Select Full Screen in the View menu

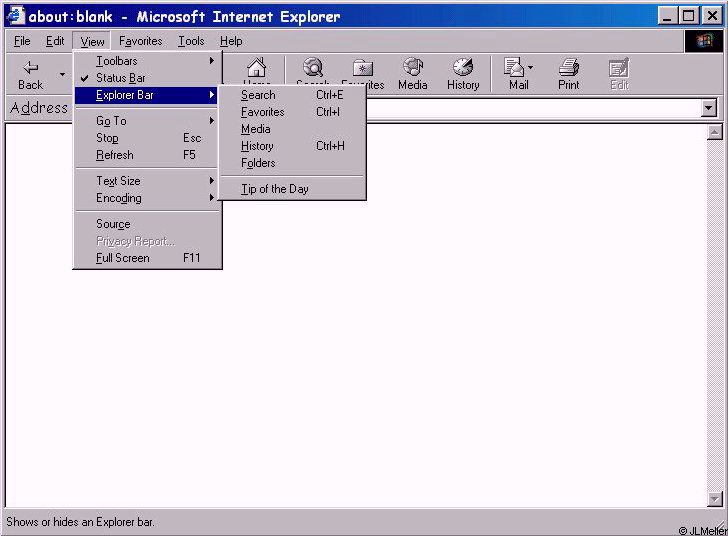click(x=147, y=258)
